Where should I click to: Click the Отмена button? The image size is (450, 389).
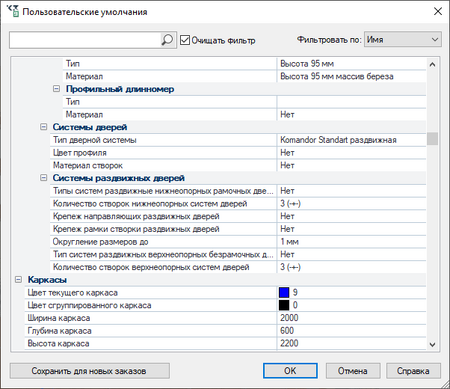(x=353, y=371)
